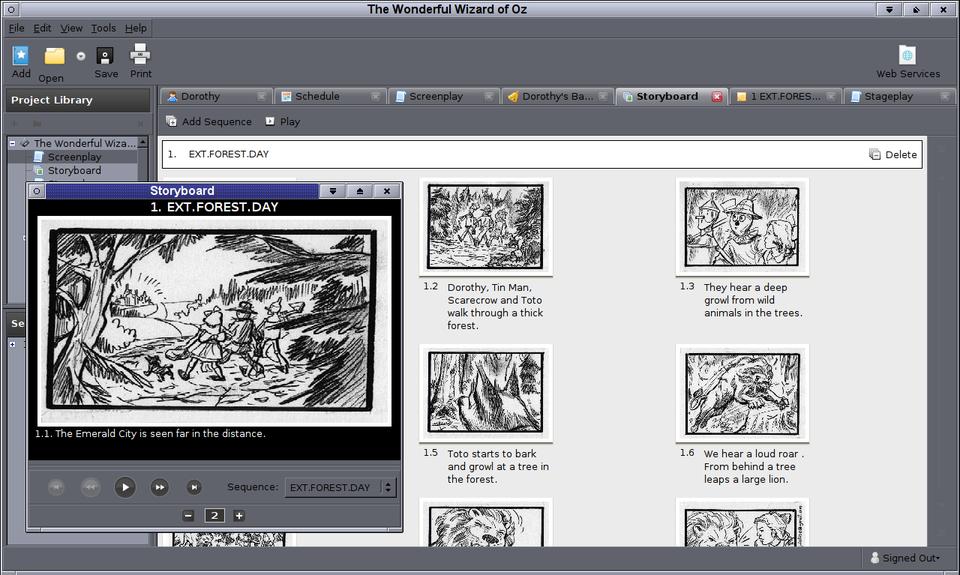Open the Tools menu

click(103, 28)
